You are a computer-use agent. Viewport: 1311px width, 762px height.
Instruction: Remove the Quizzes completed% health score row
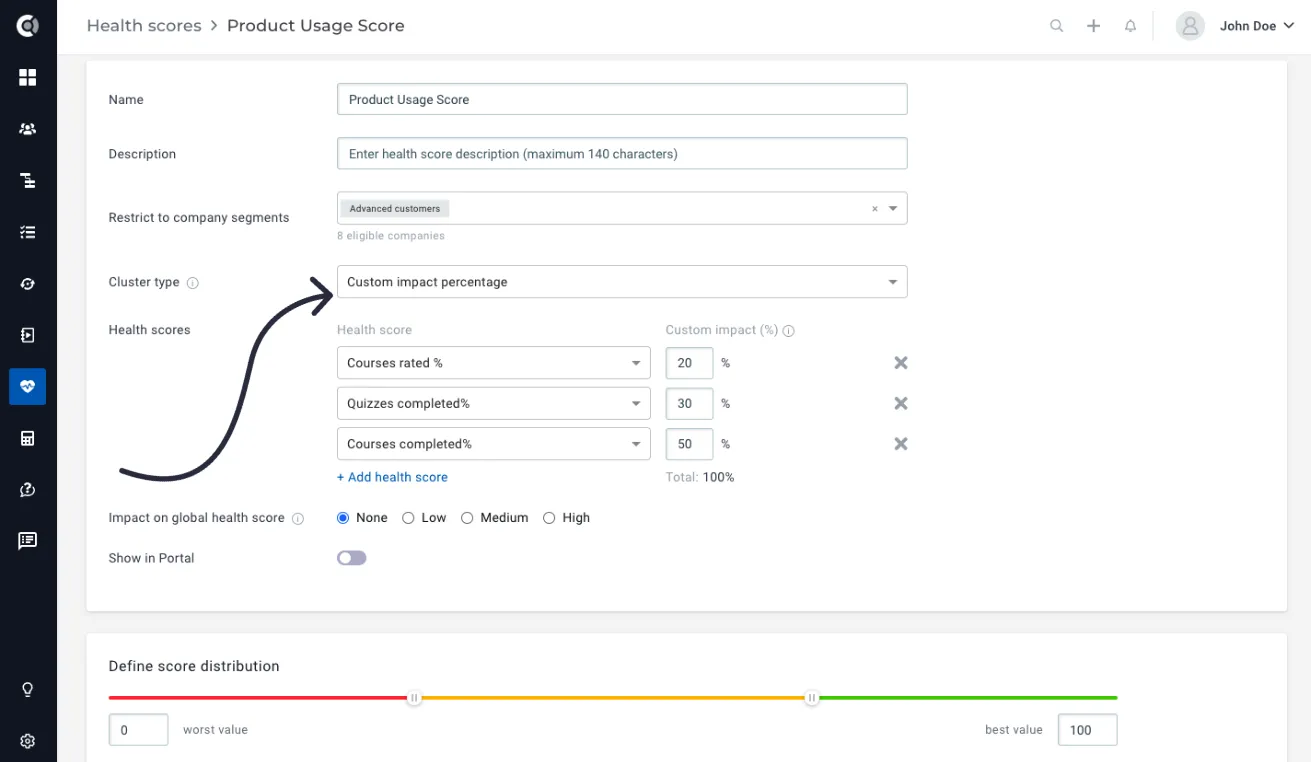pos(901,403)
